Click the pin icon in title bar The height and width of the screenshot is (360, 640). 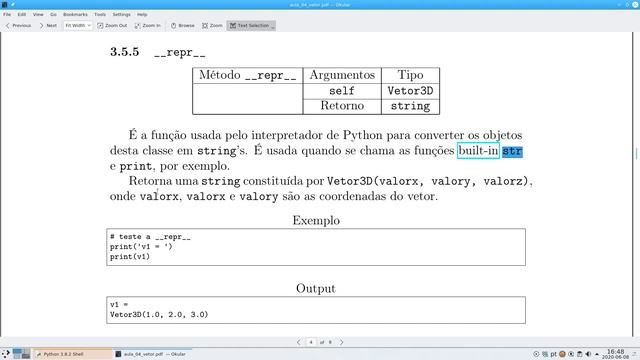[13, 4]
